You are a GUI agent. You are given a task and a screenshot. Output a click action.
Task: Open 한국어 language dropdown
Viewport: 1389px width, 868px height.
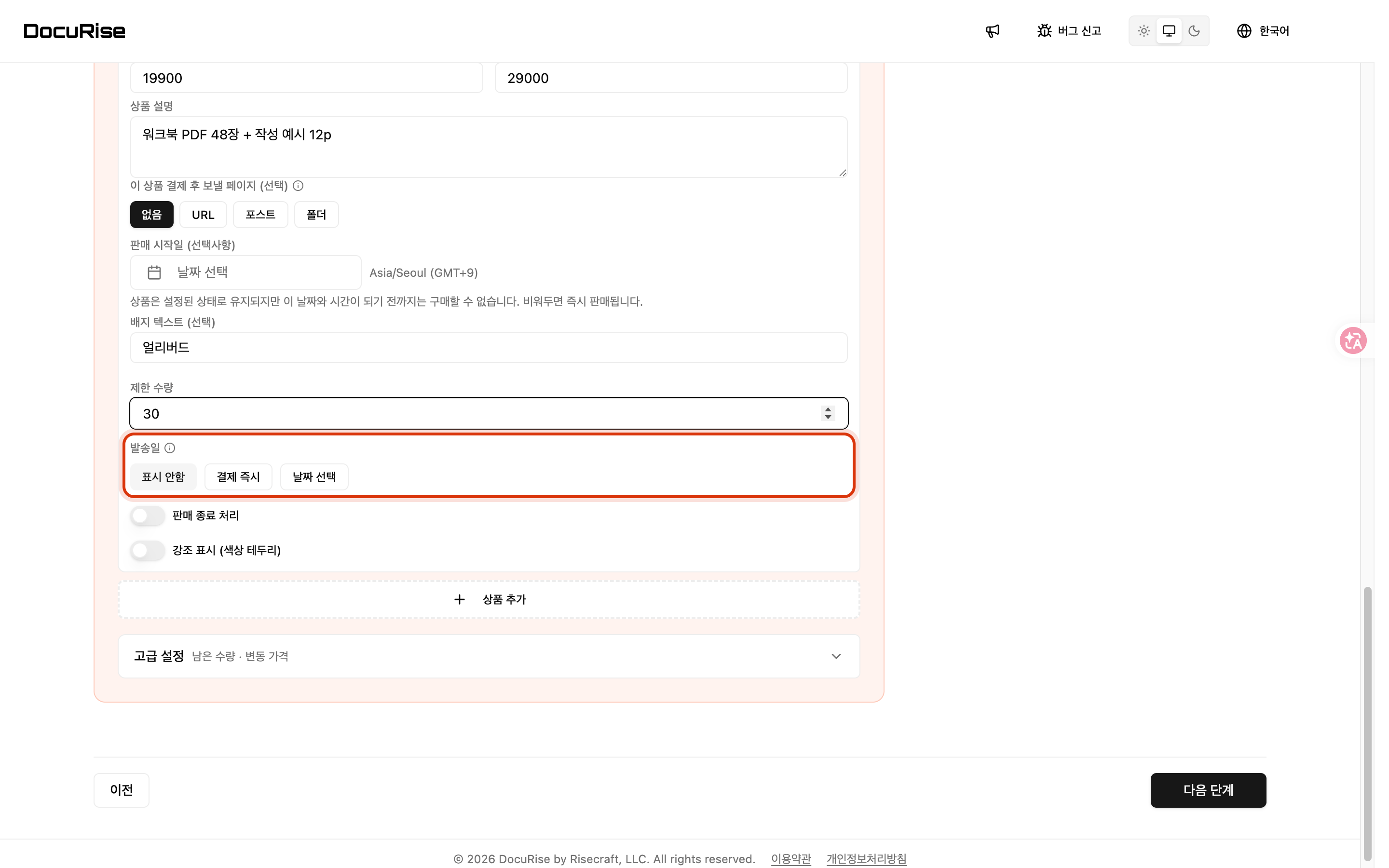tap(1263, 31)
